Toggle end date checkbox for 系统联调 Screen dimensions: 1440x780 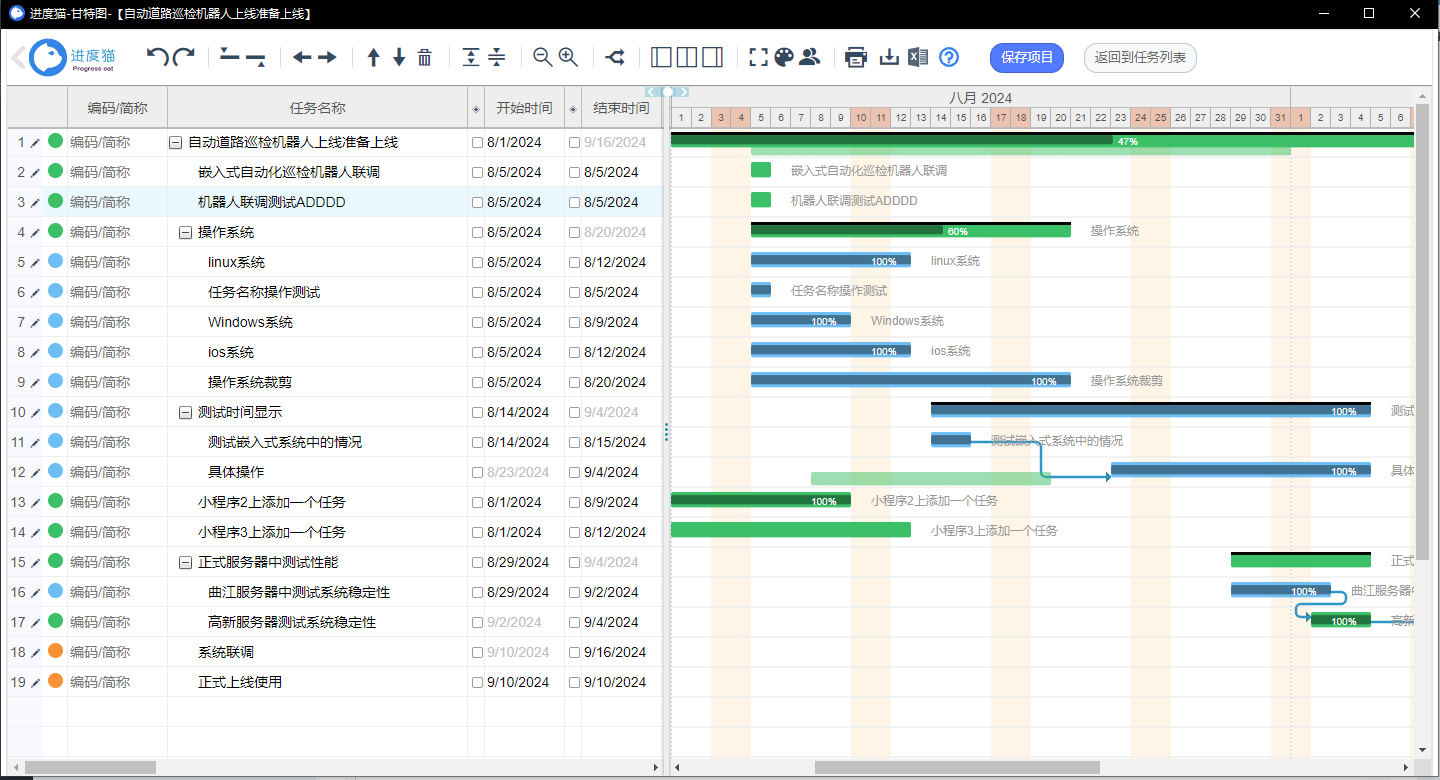pyautogui.click(x=574, y=652)
